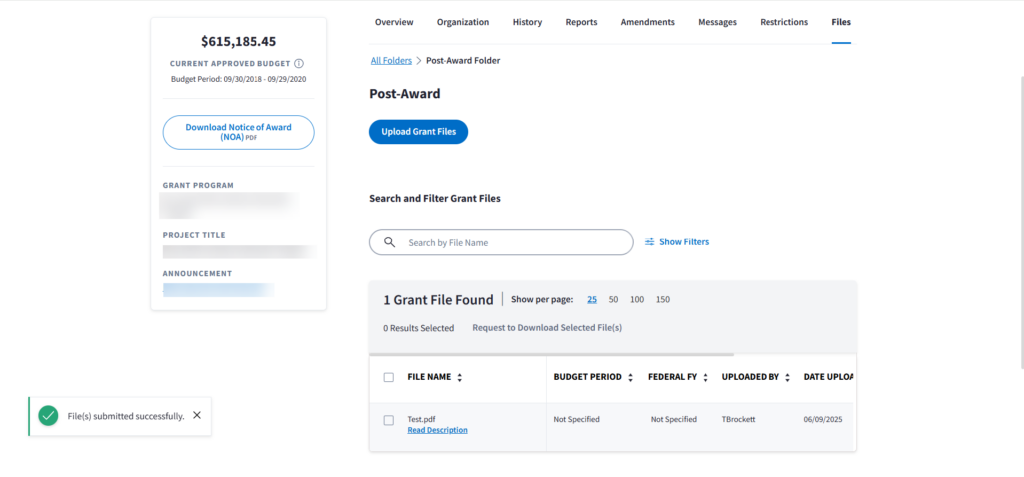Viewport: 1024px width, 477px height.
Task: Click the horizontal table scrollbar
Action: (551, 354)
